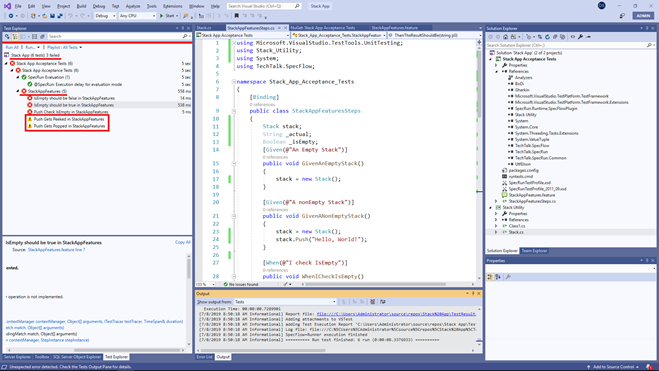Collapse the StackAppFeatures (5) test node
659x371 pixels.
[18, 91]
